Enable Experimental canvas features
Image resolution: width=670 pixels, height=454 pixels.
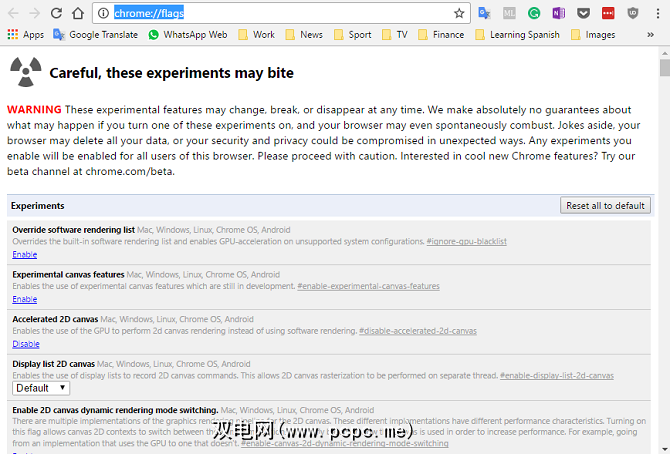[24, 299]
